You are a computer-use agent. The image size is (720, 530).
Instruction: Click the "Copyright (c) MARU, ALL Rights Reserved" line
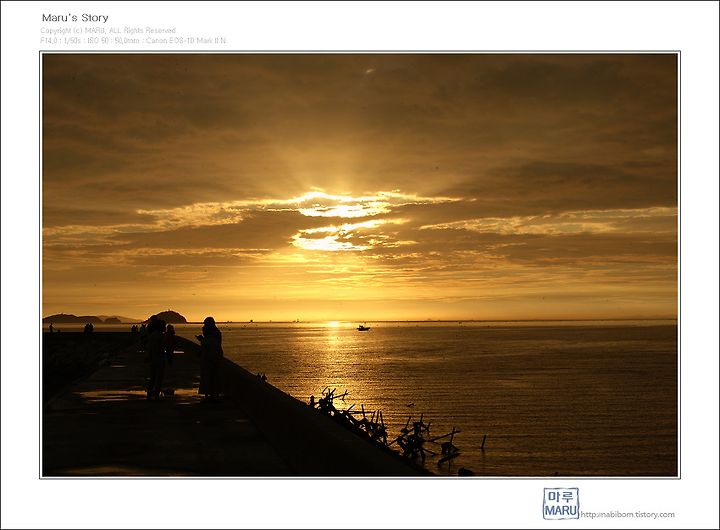click(x=108, y=30)
